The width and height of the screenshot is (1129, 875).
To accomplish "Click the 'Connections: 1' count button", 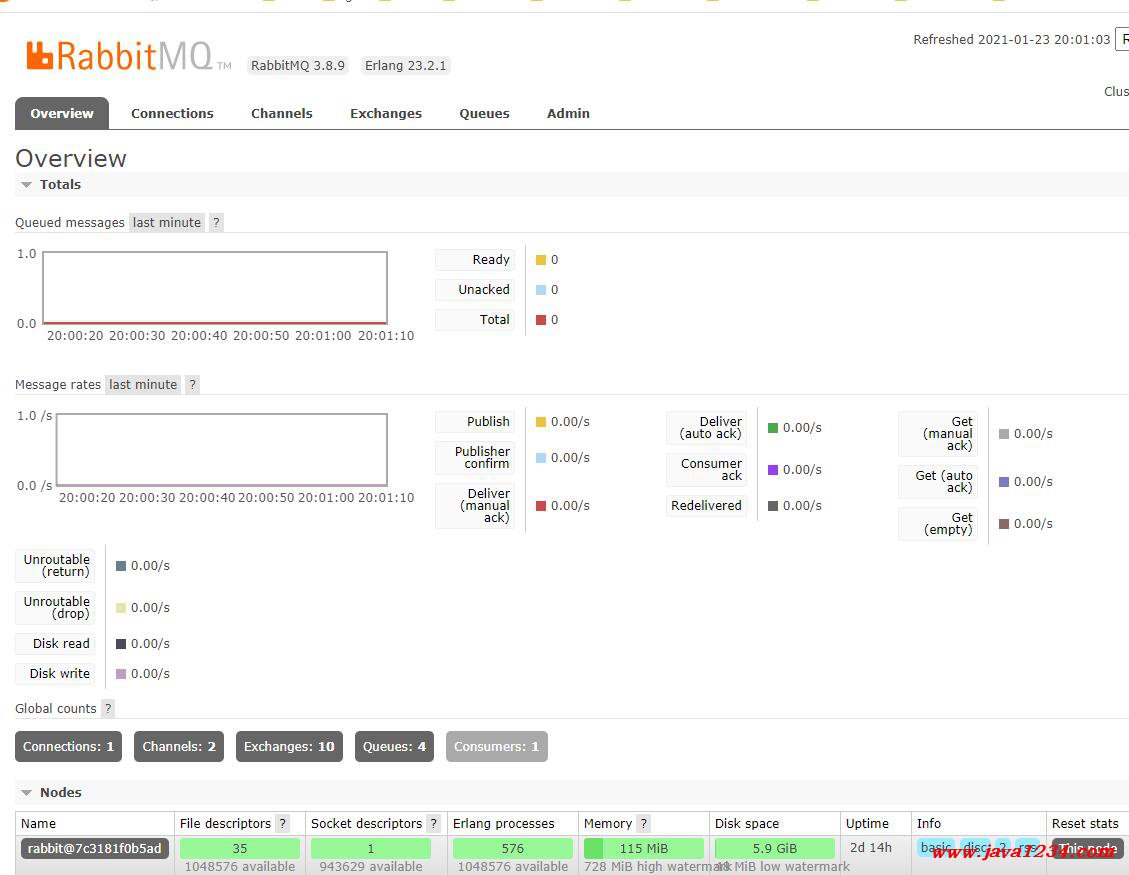I will coord(68,747).
